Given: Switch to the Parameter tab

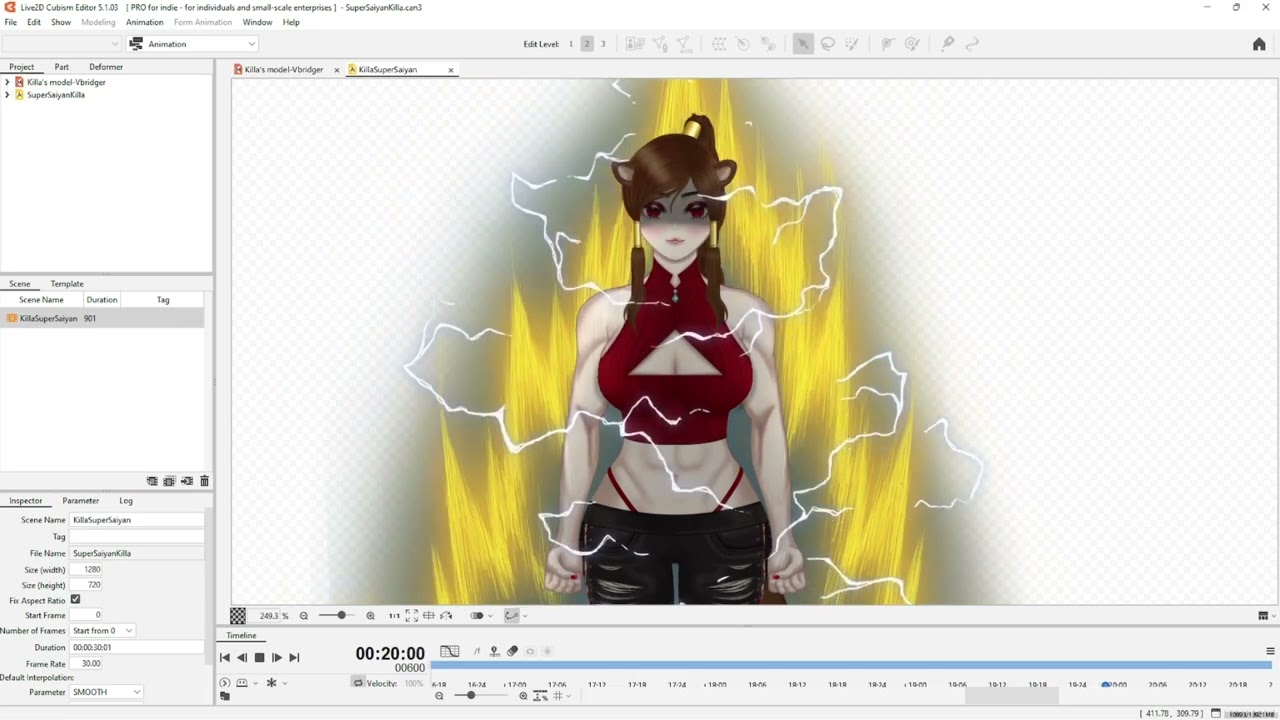Looking at the screenshot, I should pyautogui.click(x=81, y=501).
